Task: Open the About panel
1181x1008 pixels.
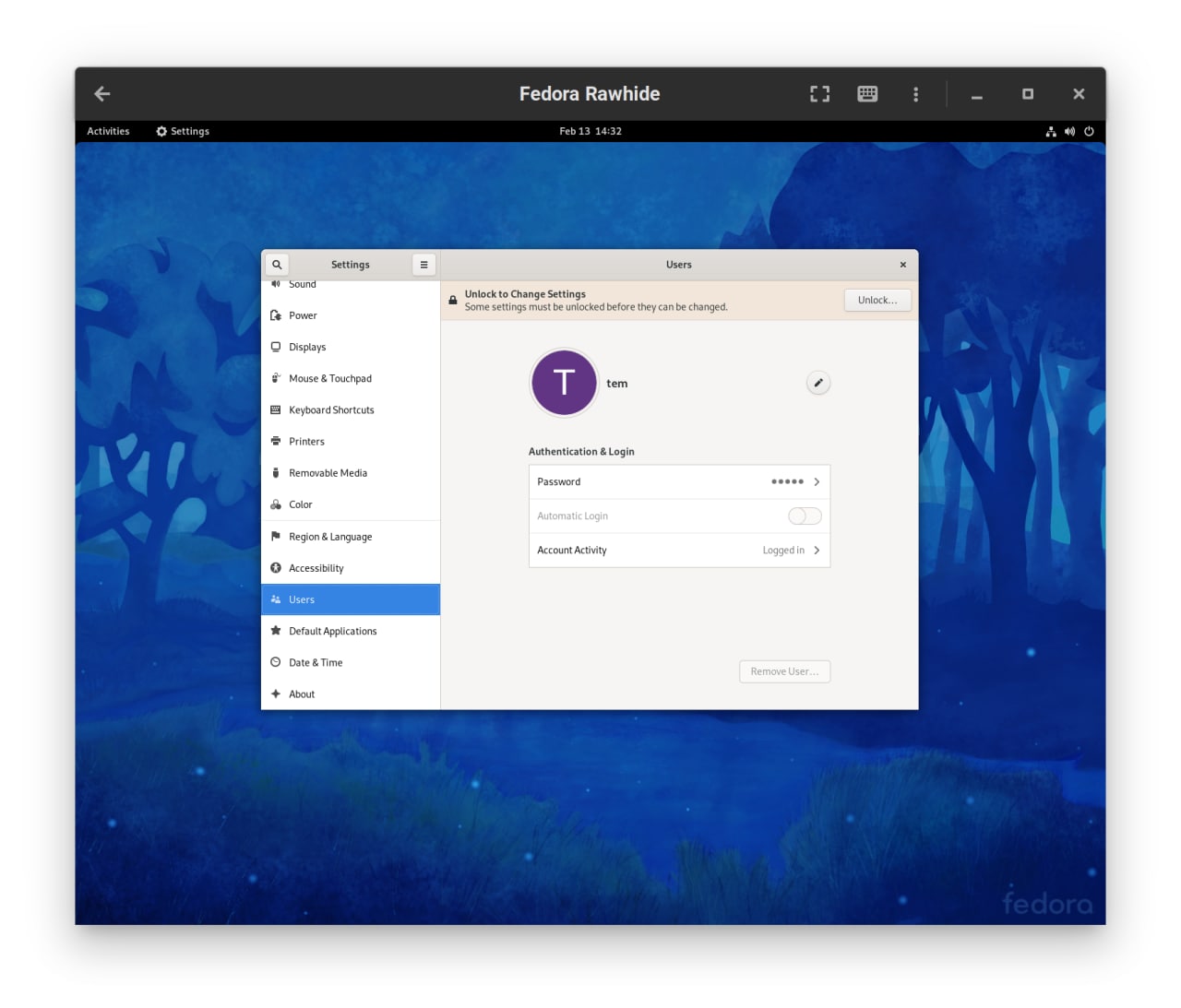Action: pos(351,694)
